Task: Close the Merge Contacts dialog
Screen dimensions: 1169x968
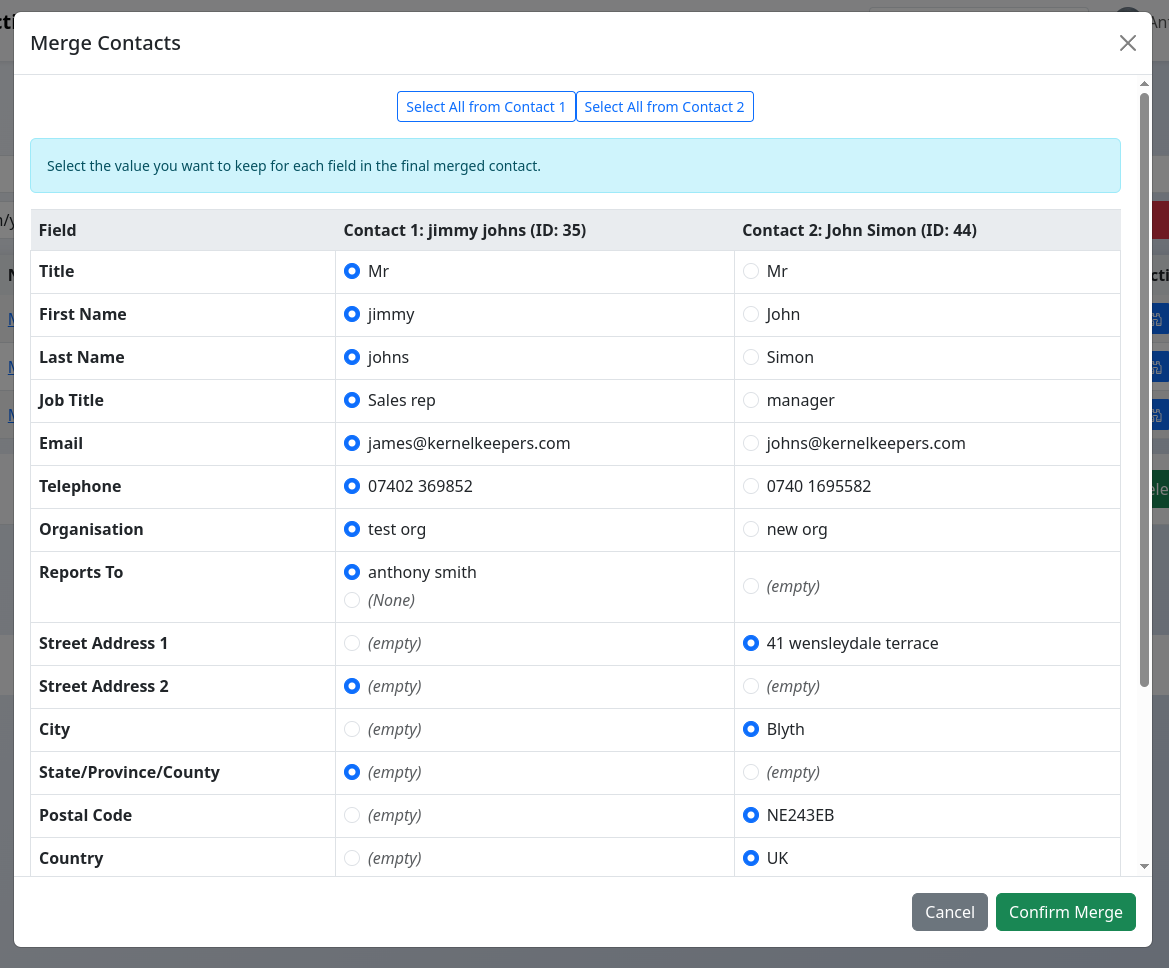Action: [1127, 43]
